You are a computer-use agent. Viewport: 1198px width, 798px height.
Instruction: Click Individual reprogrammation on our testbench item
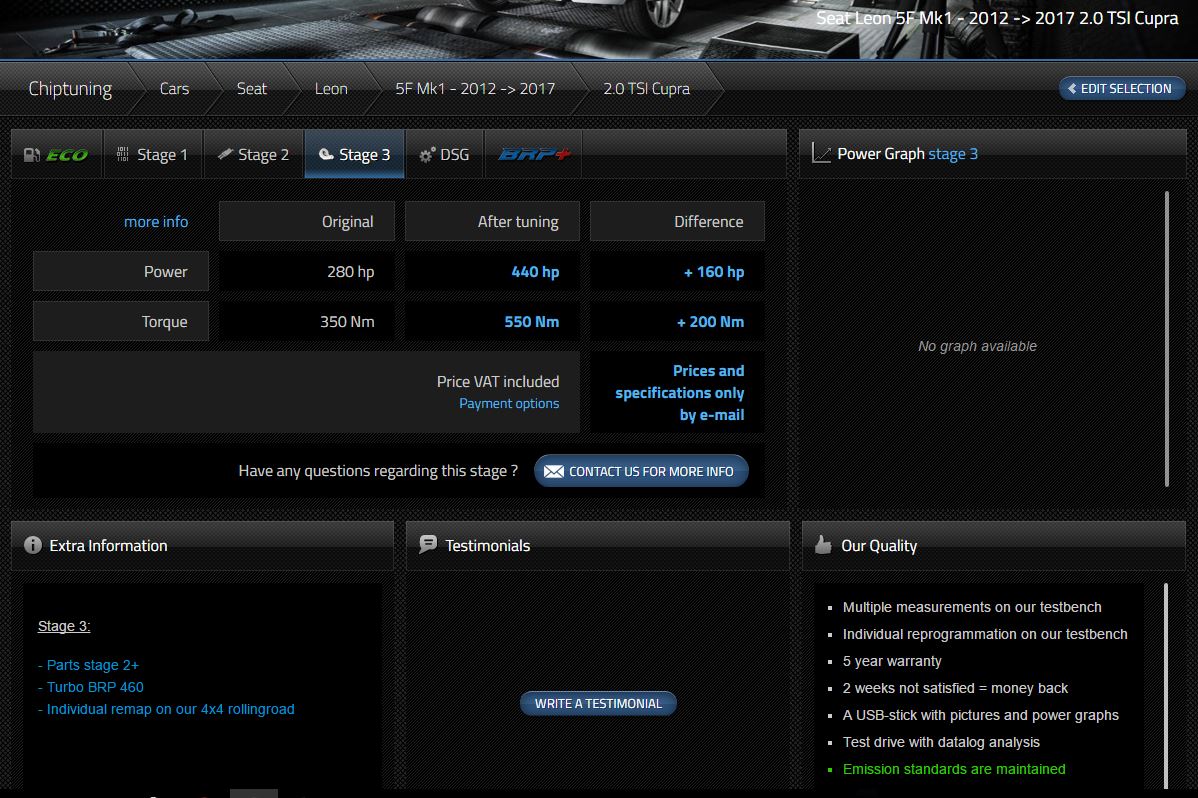coord(985,634)
